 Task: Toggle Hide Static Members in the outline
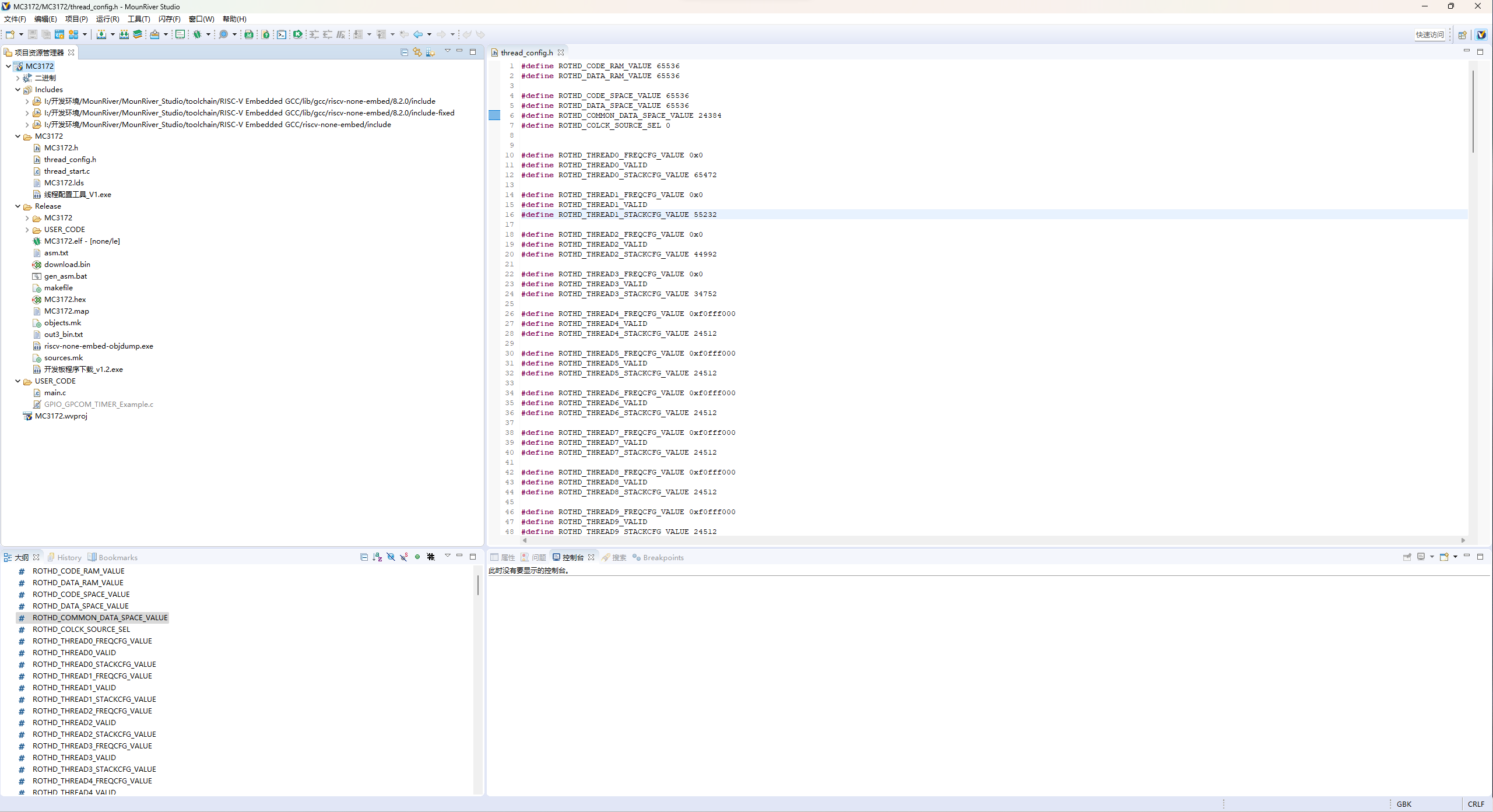404,557
